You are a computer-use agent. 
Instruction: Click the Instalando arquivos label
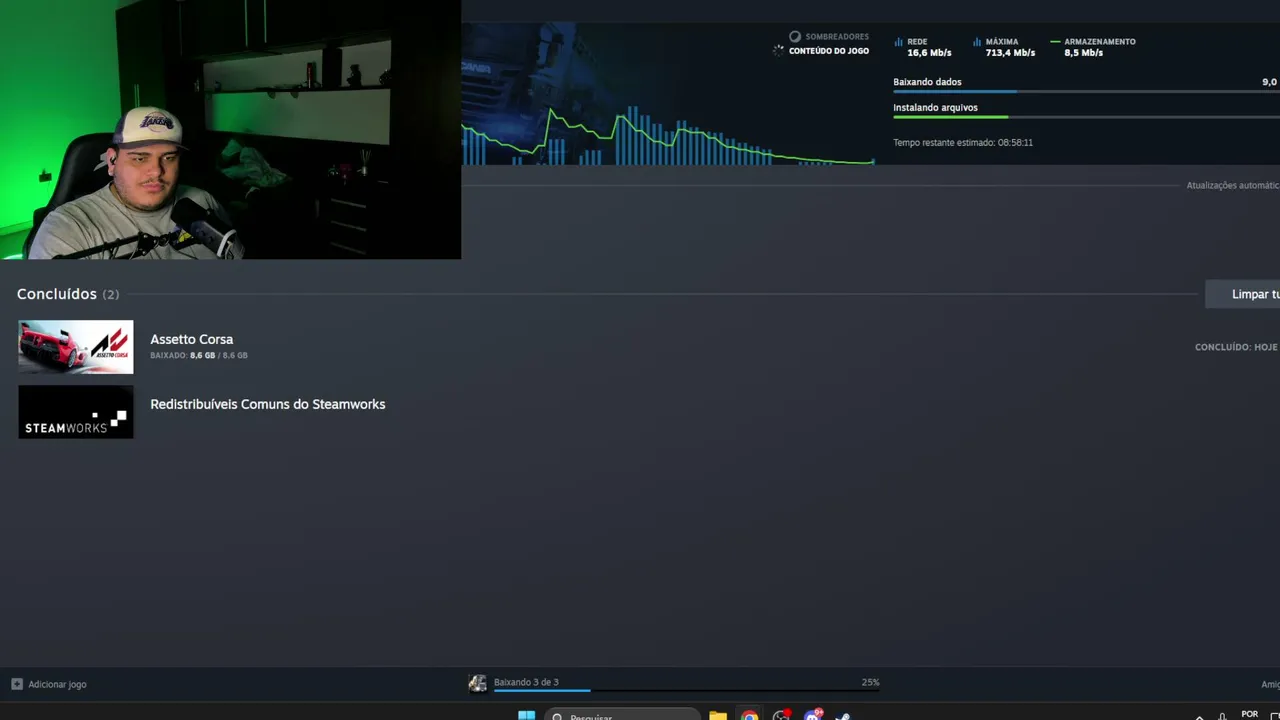[x=935, y=108]
